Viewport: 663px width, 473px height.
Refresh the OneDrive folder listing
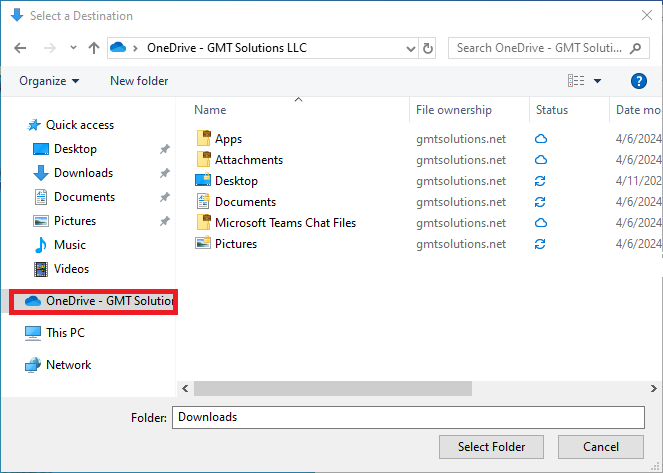click(x=427, y=48)
